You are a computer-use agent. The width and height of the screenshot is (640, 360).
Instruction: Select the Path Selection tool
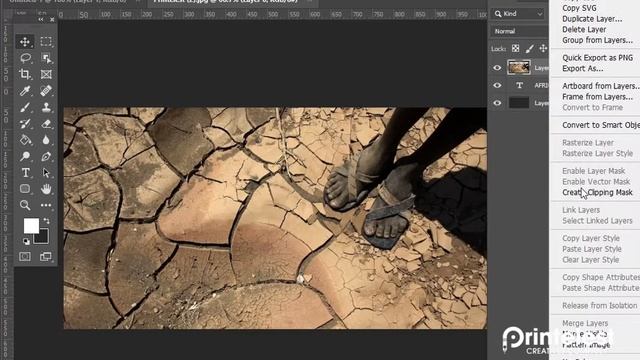click(x=46, y=173)
